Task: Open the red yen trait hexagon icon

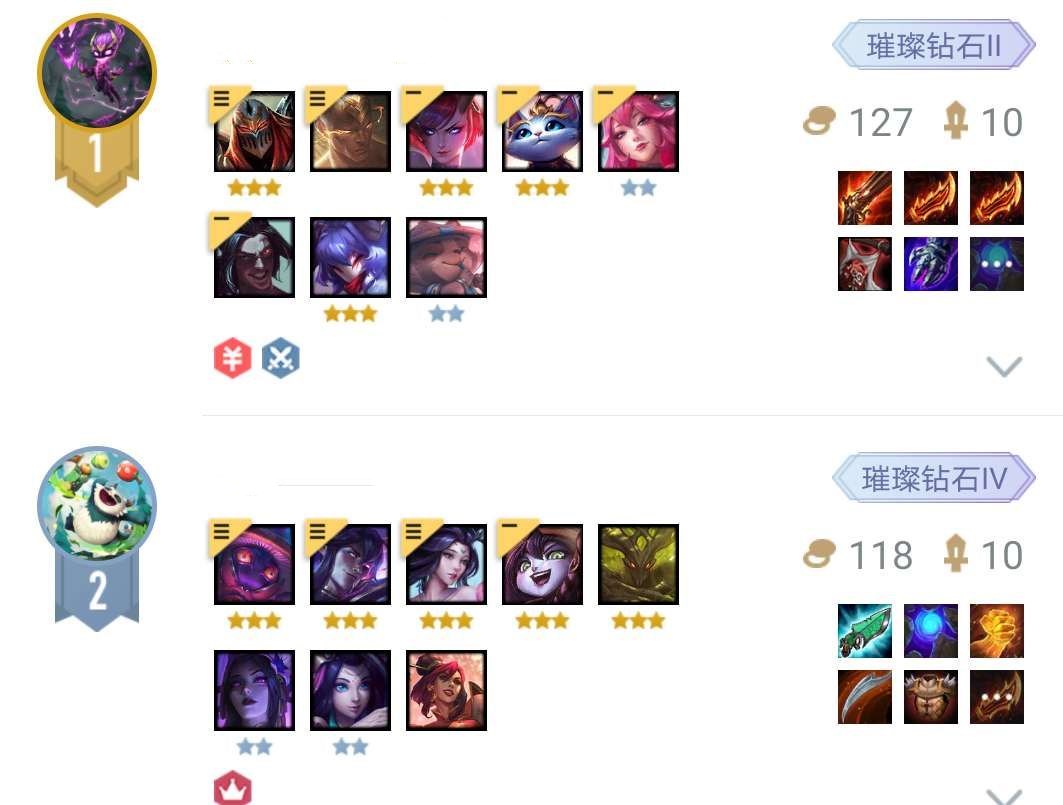Action: pyautogui.click(x=233, y=357)
